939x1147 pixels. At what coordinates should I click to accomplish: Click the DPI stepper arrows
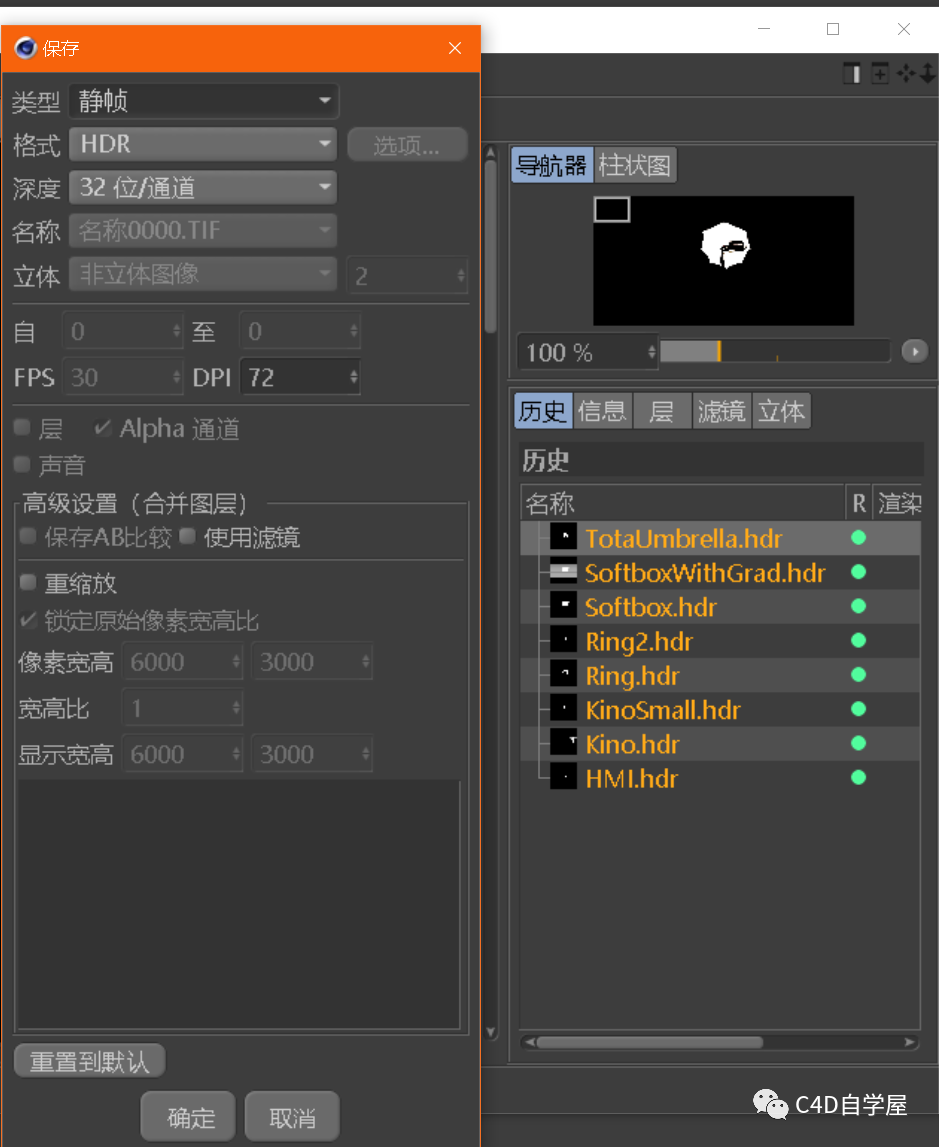tap(354, 377)
